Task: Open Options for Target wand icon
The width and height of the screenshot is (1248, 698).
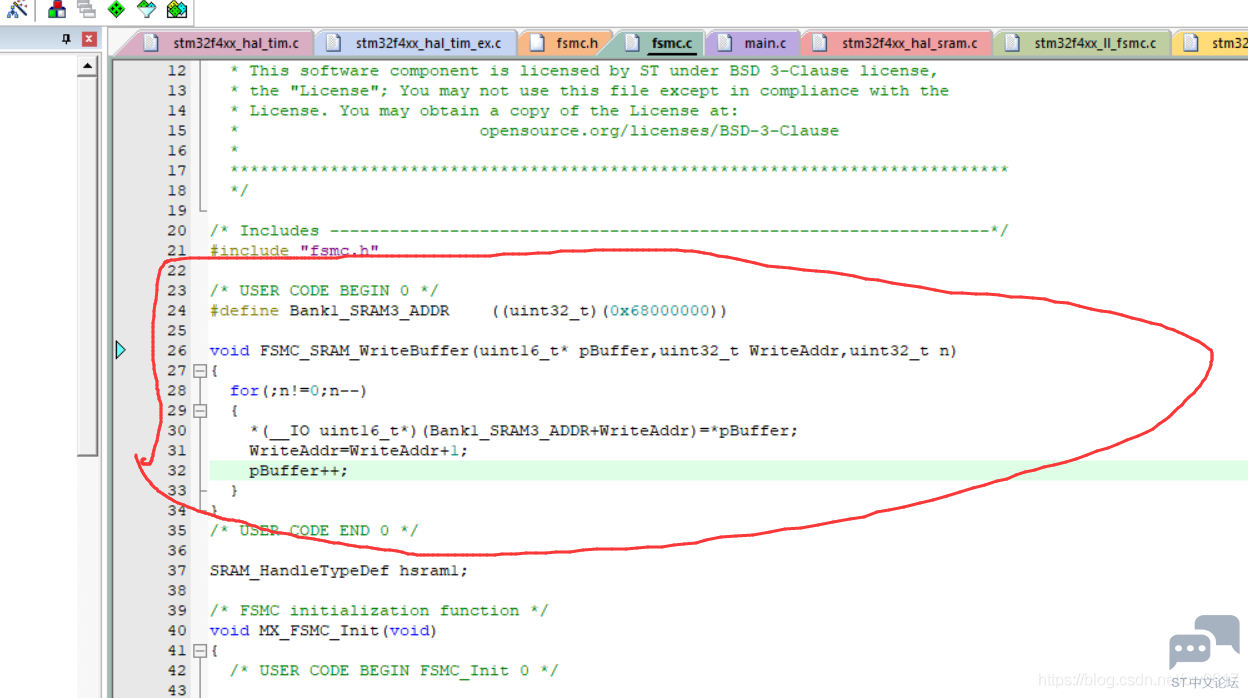Action: pos(16,9)
